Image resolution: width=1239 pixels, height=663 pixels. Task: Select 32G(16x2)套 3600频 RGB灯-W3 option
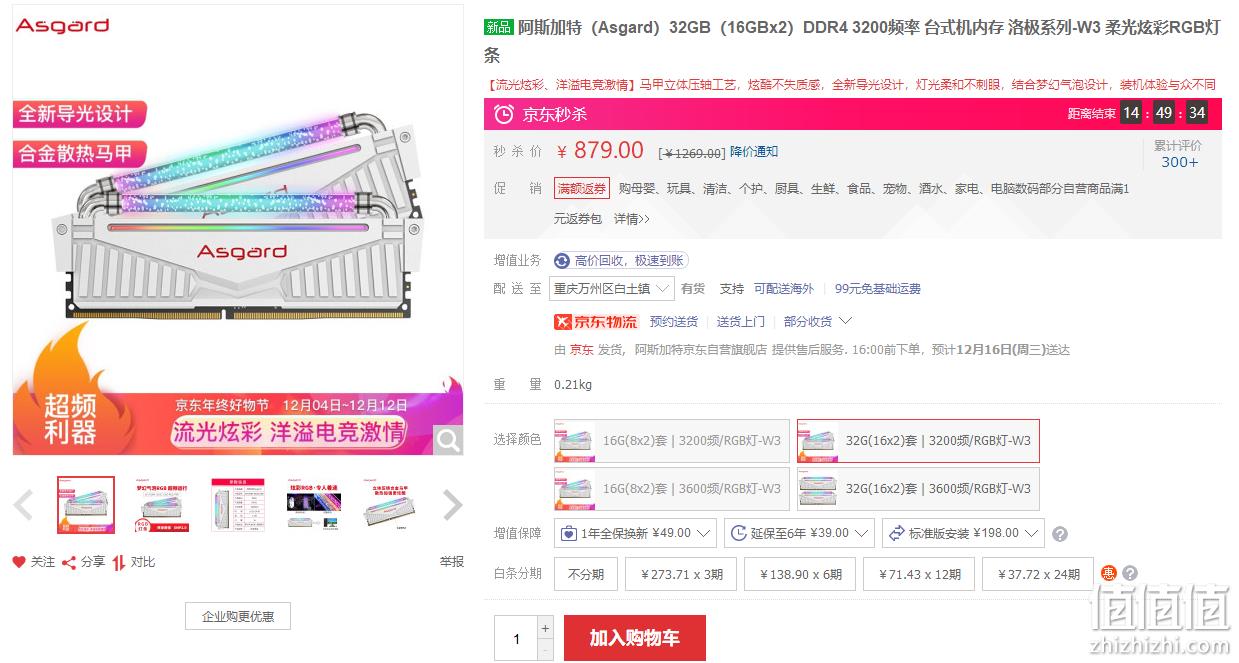918,489
